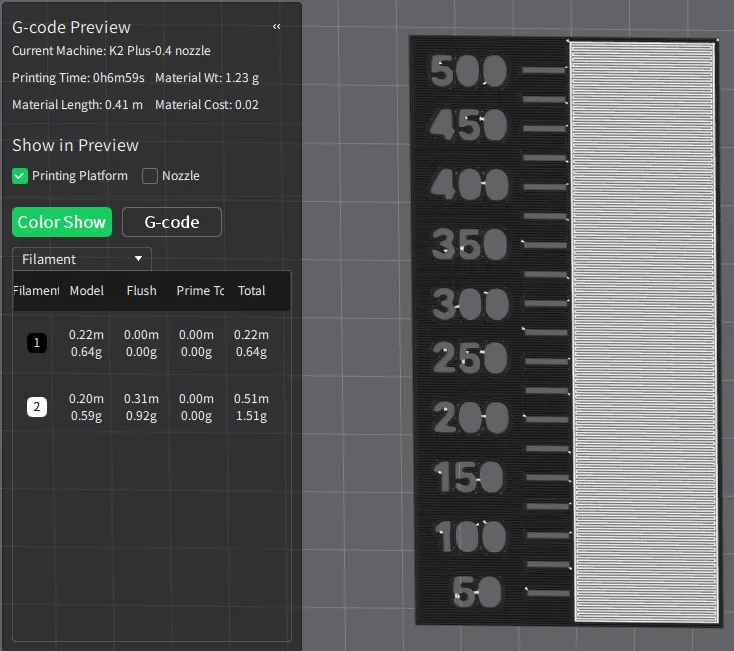Click the Model column header
The image size is (734, 651).
(87, 291)
